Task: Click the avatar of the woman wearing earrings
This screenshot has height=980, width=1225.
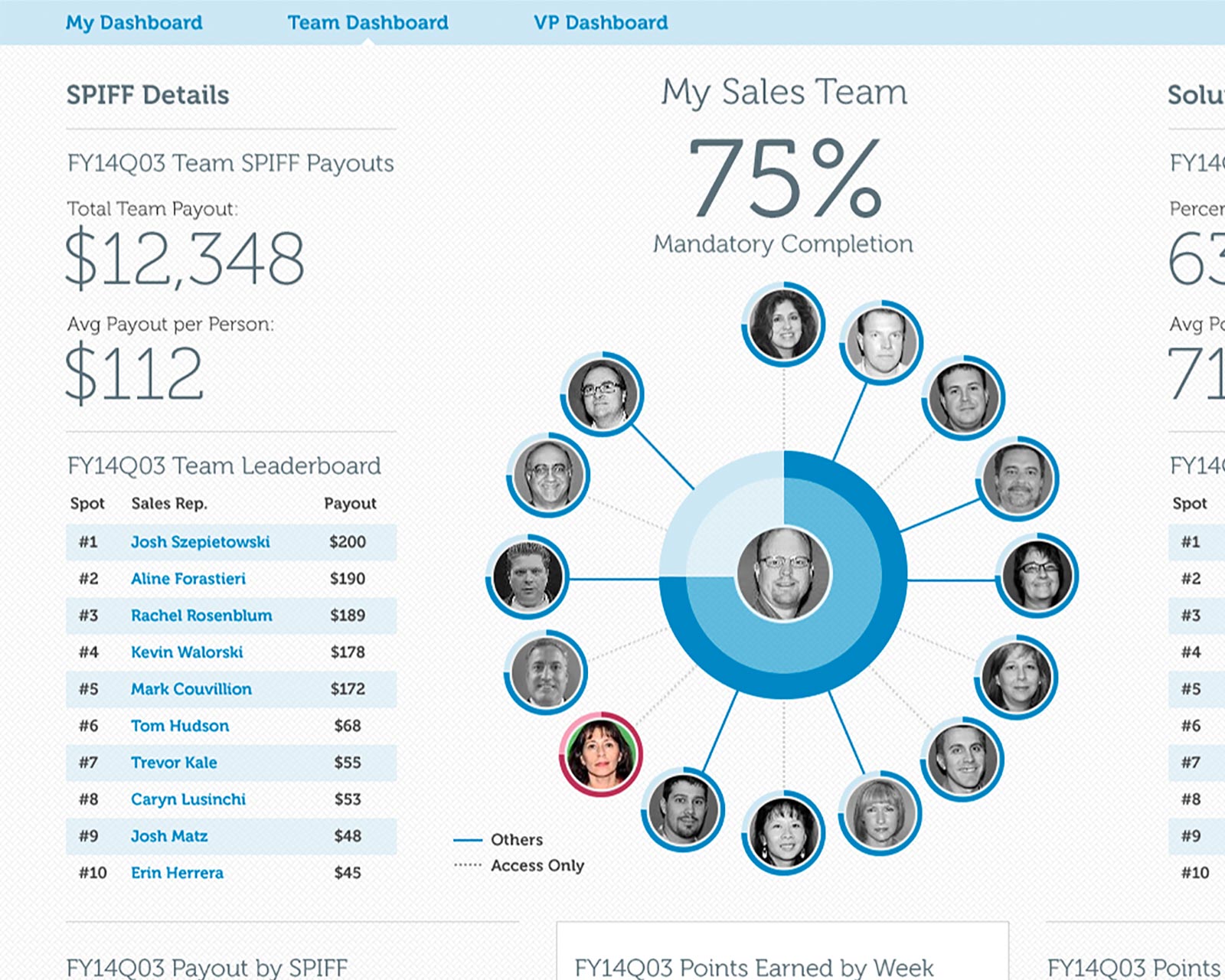Action: tap(783, 832)
